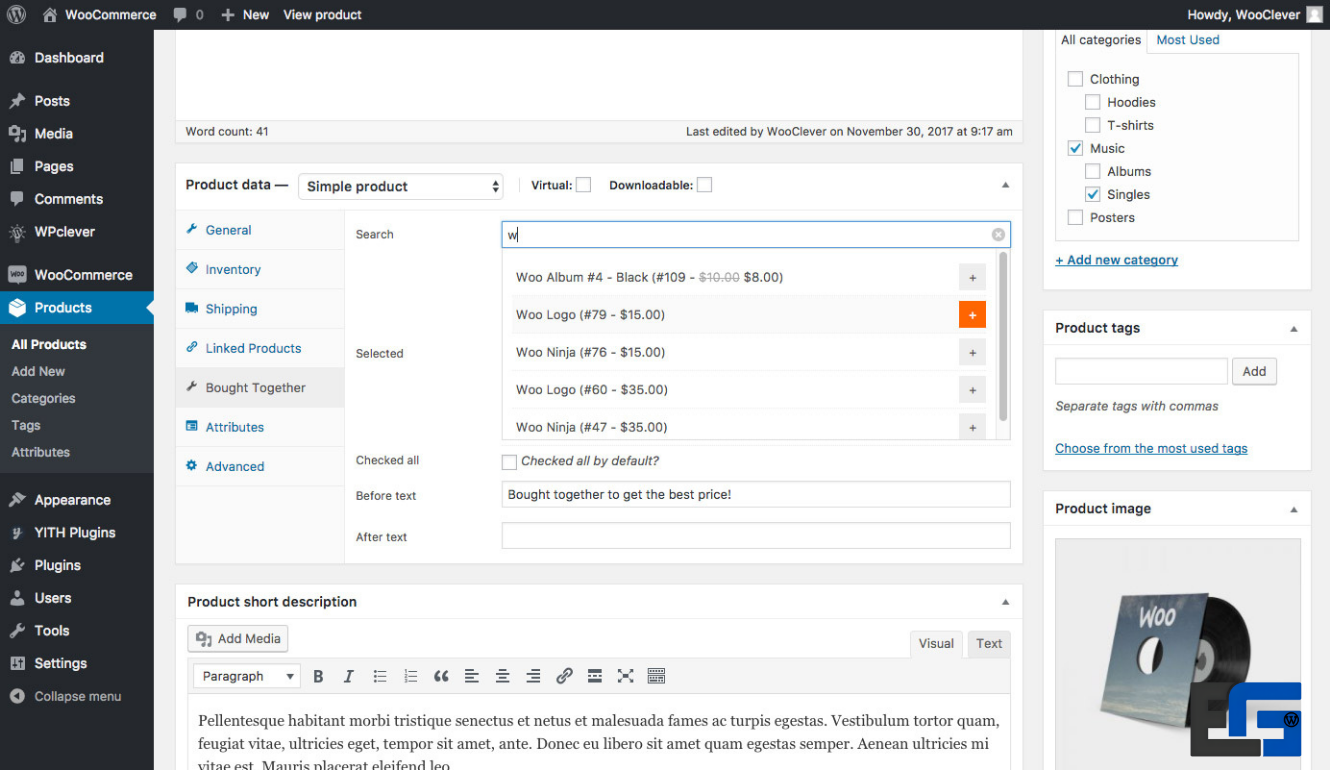The image size is (1330, 770).
Task: Insert or edit a link
Action: point(564,676)
